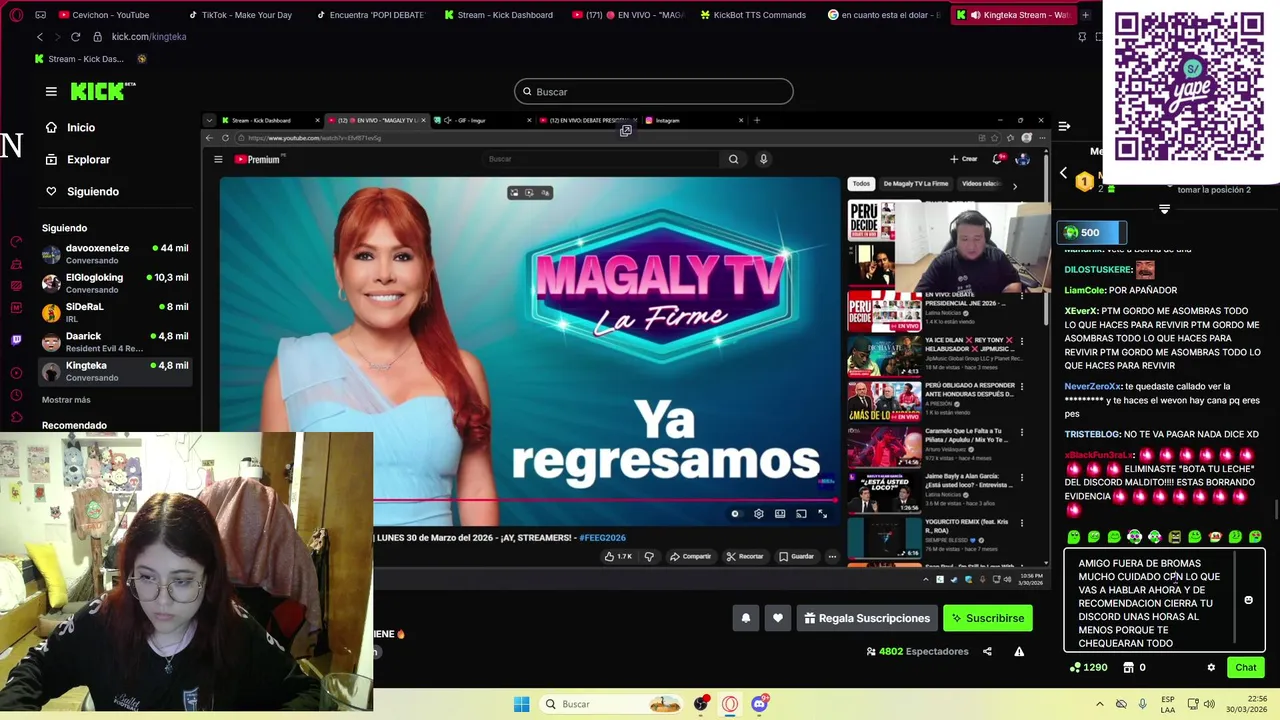Click Regala Suscripciones button
Viewport: 1280px width, 720px height.
(867, 618)
